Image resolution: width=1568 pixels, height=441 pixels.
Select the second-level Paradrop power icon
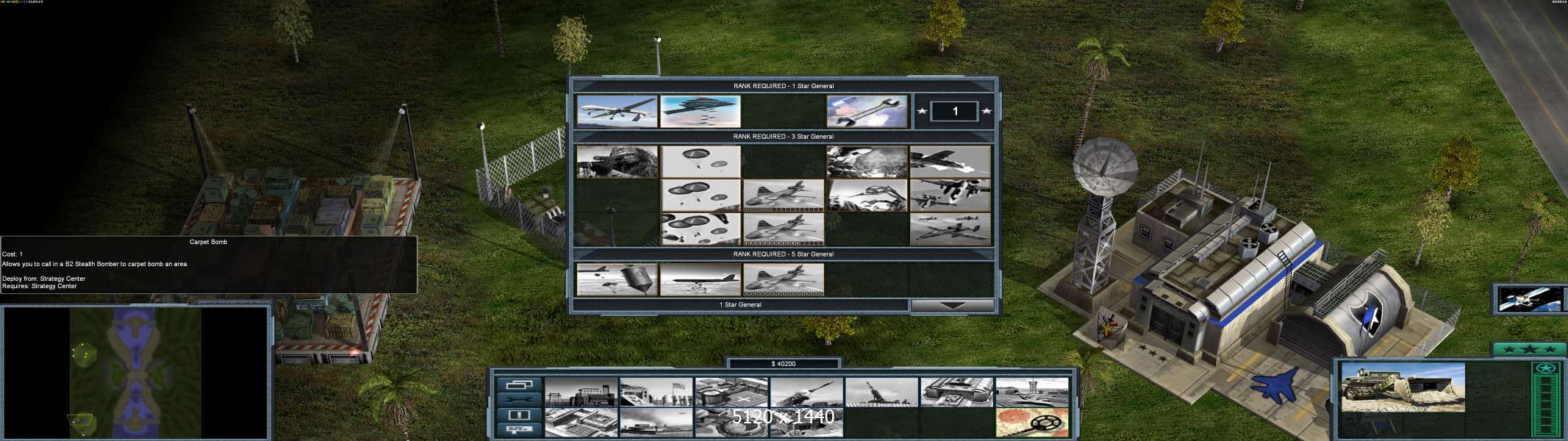700,196
